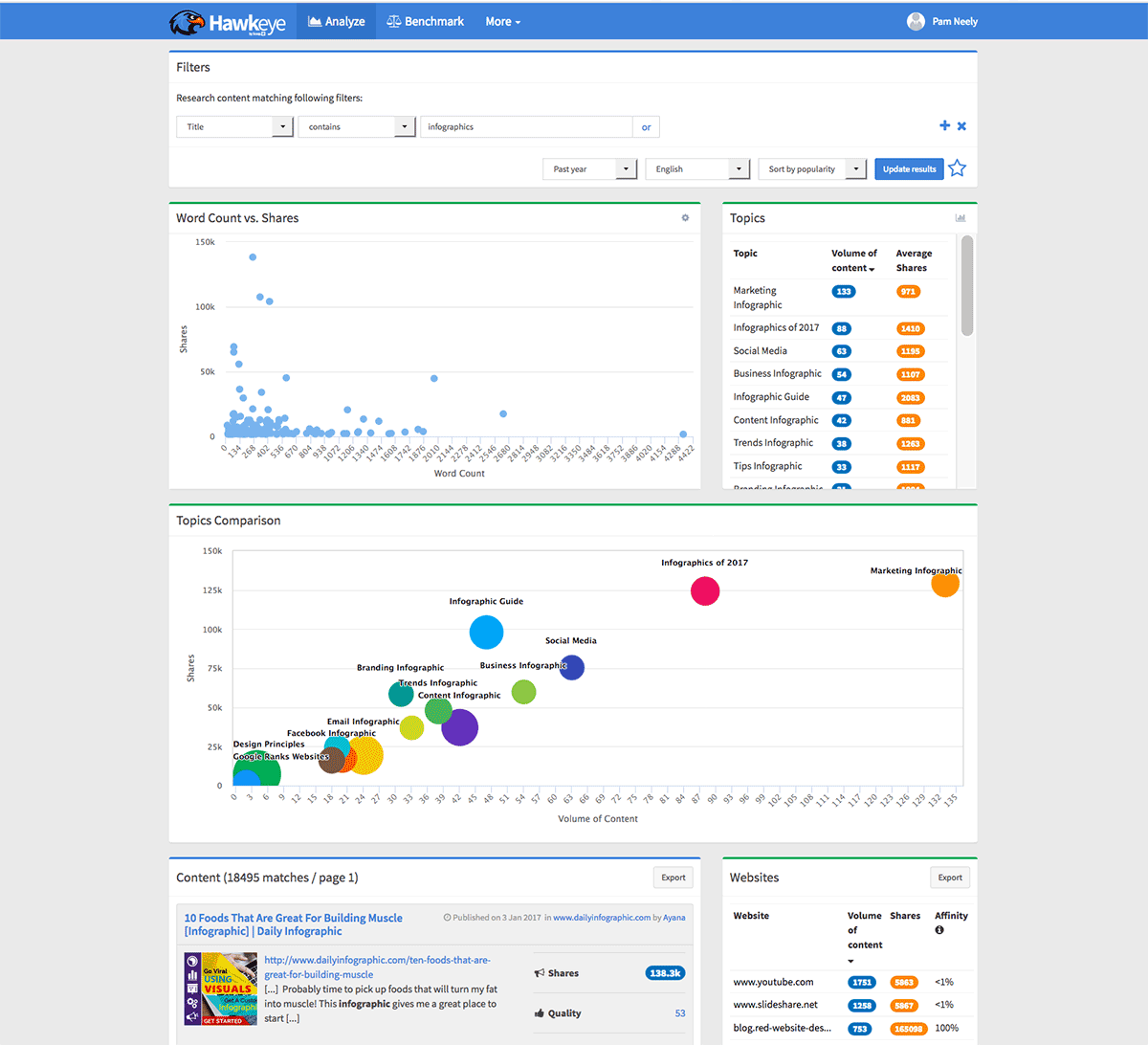The width and height of the screenshot is (1148, 1045).
Task: Sort topics by Average Shares header
Action: 914,260
